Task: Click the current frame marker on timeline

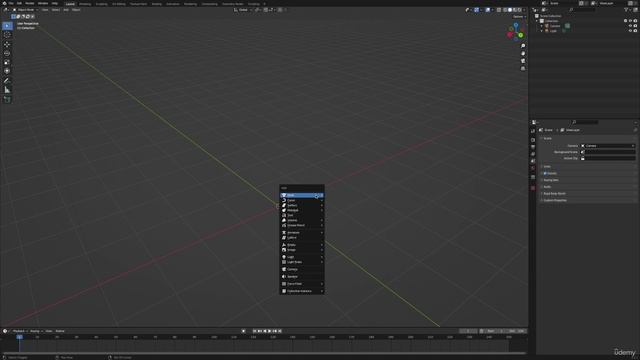Action: [x=19, y=337]
